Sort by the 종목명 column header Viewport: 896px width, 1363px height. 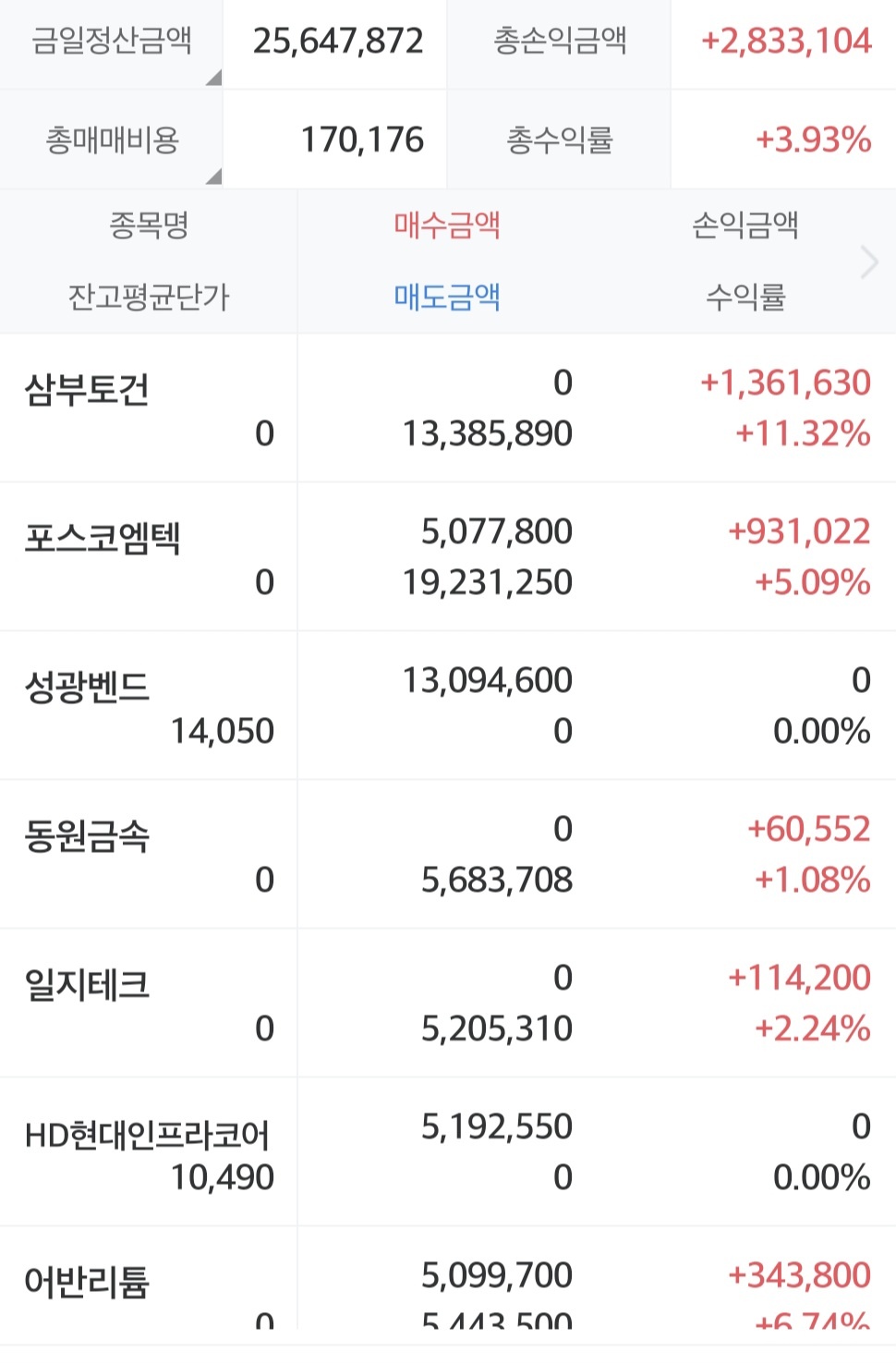[149, 225]
